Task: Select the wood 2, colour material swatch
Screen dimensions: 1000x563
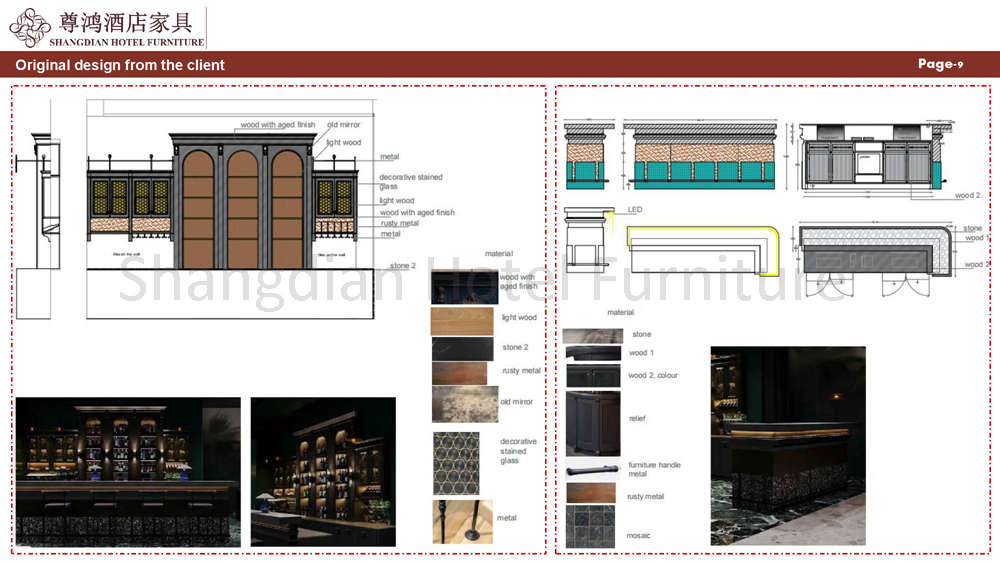Action: click(x=592, y=376)
